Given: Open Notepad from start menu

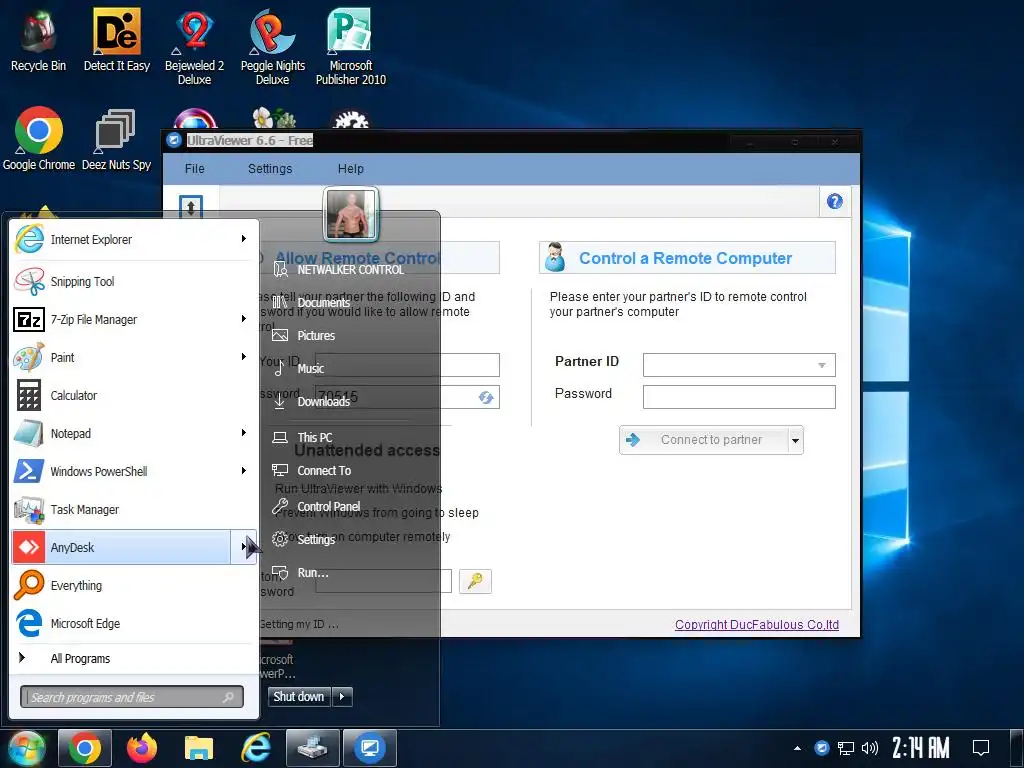Looking at the screenshot, I should [121, 433].
